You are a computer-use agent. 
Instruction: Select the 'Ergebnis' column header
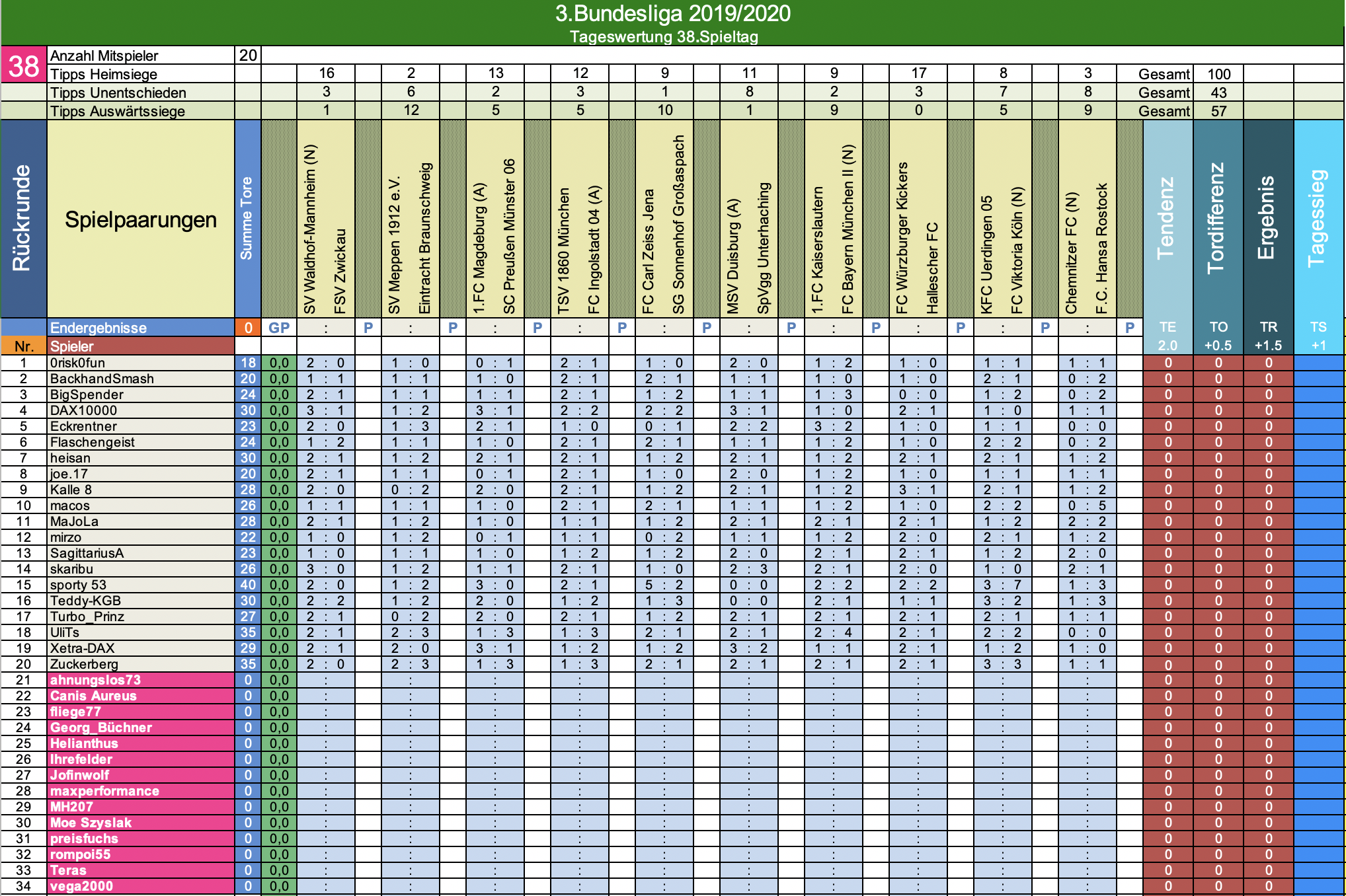pyautogui.click(x=1268, y=219)
